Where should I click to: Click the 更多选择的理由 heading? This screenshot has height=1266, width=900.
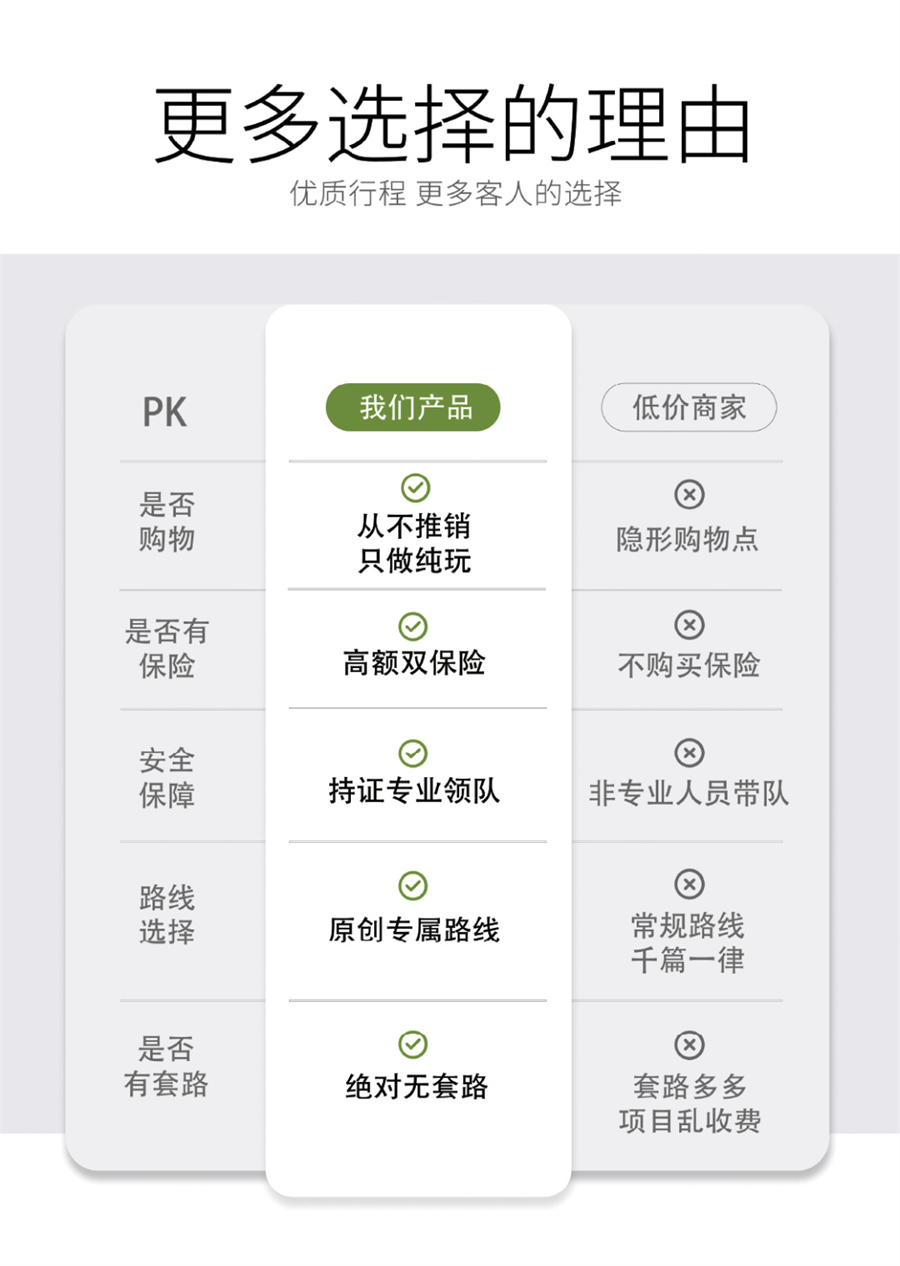tap(451, 125)
